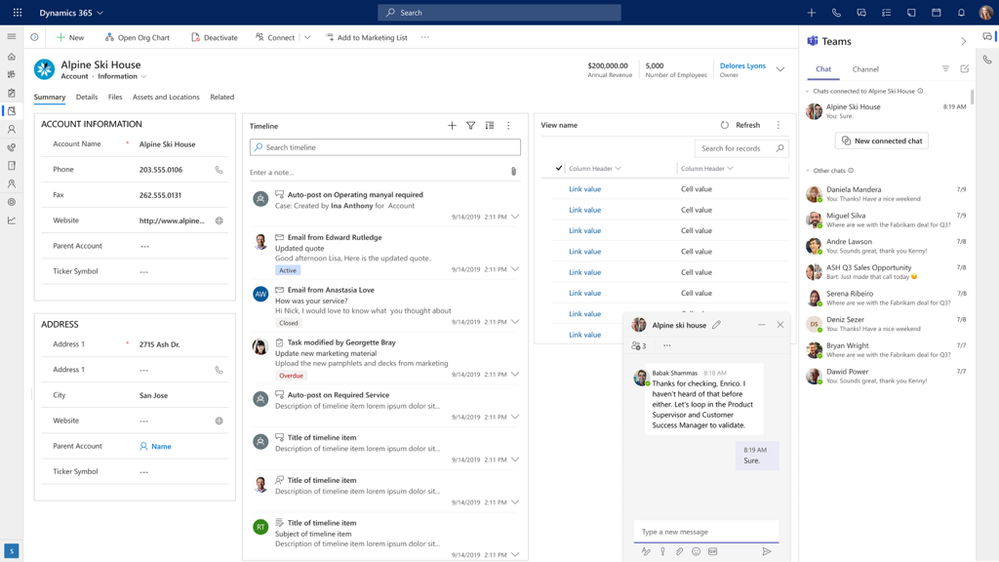The height and width of the screenshot is (562, 999).
Task: Filter the Teams chat list
Action: (x=945, y=69)
